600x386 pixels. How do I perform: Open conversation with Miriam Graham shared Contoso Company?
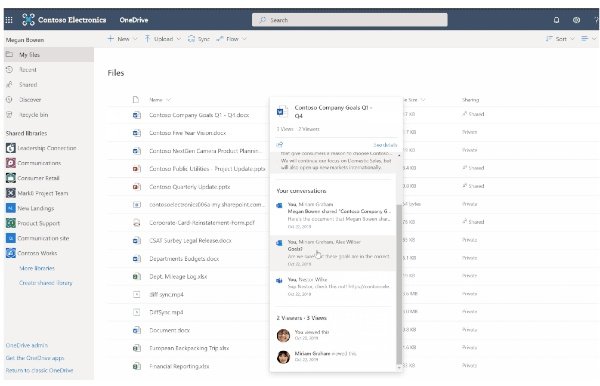333,215
